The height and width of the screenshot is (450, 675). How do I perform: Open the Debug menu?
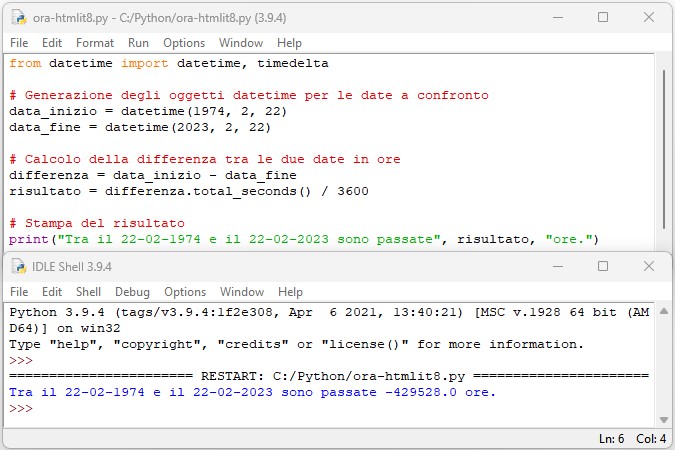[x=132, y=292]
